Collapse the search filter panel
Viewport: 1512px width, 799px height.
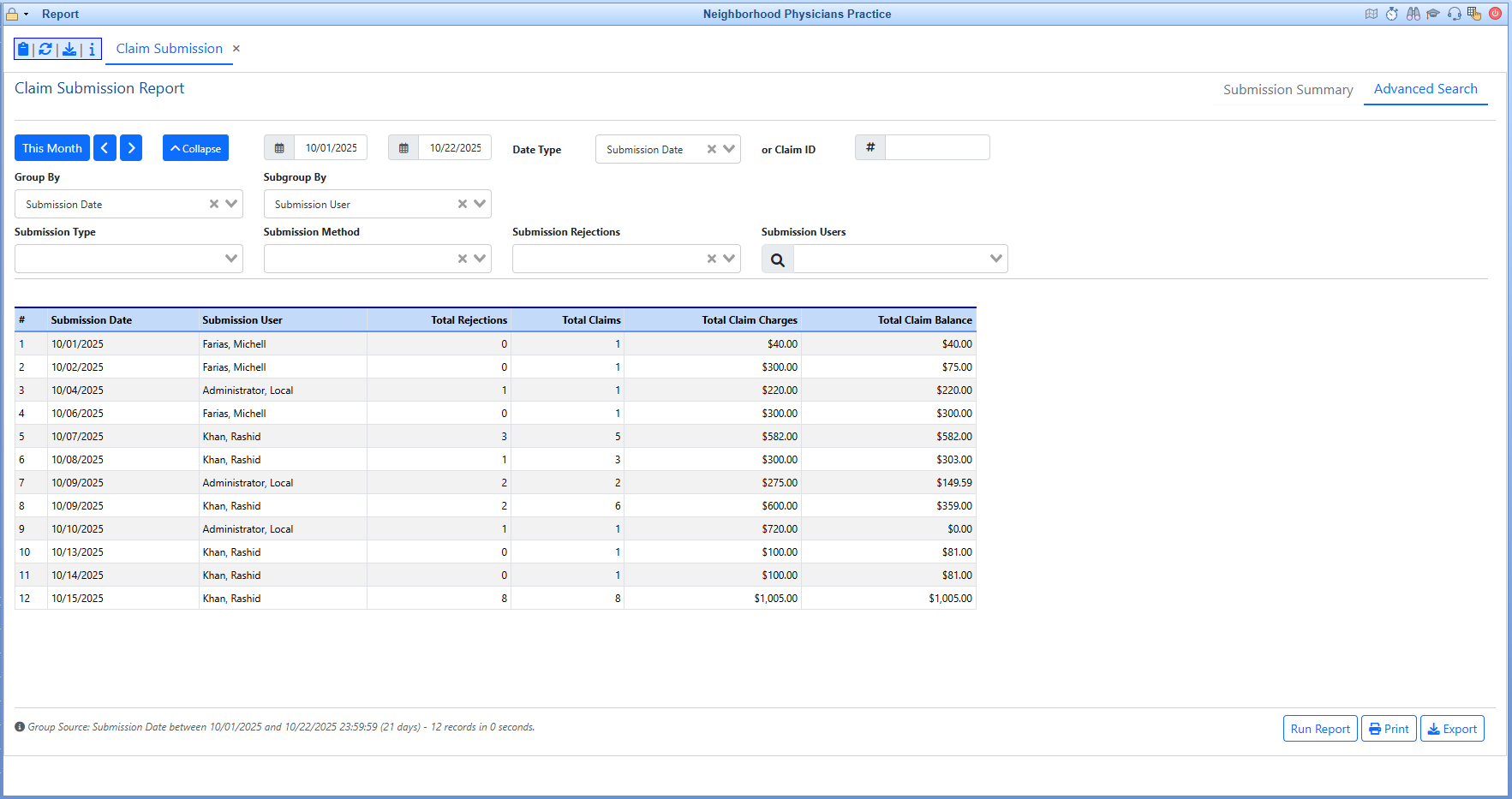click(x=195, y=148)
